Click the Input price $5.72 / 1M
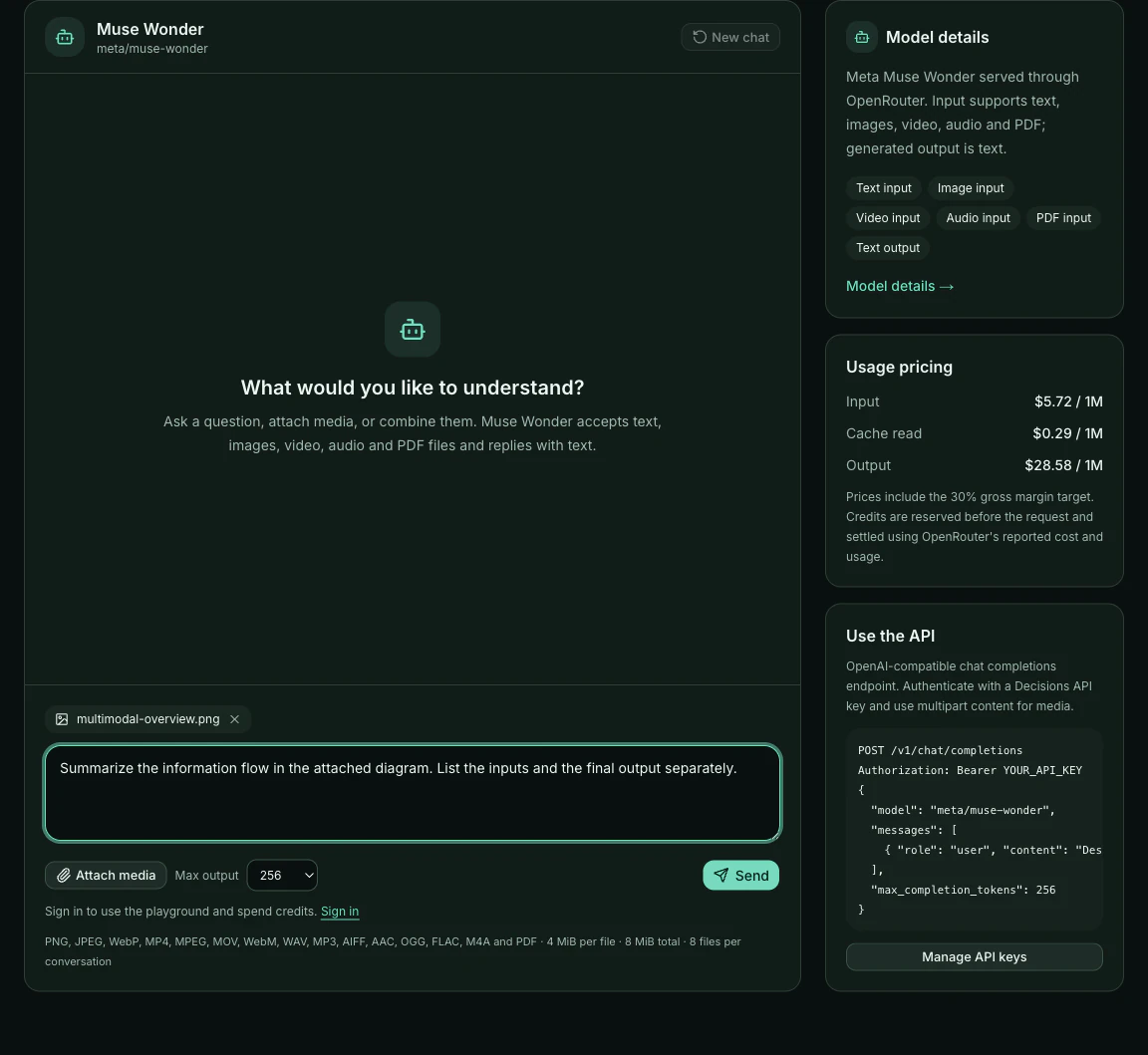1148x1055 pixels. [1068, 401]
